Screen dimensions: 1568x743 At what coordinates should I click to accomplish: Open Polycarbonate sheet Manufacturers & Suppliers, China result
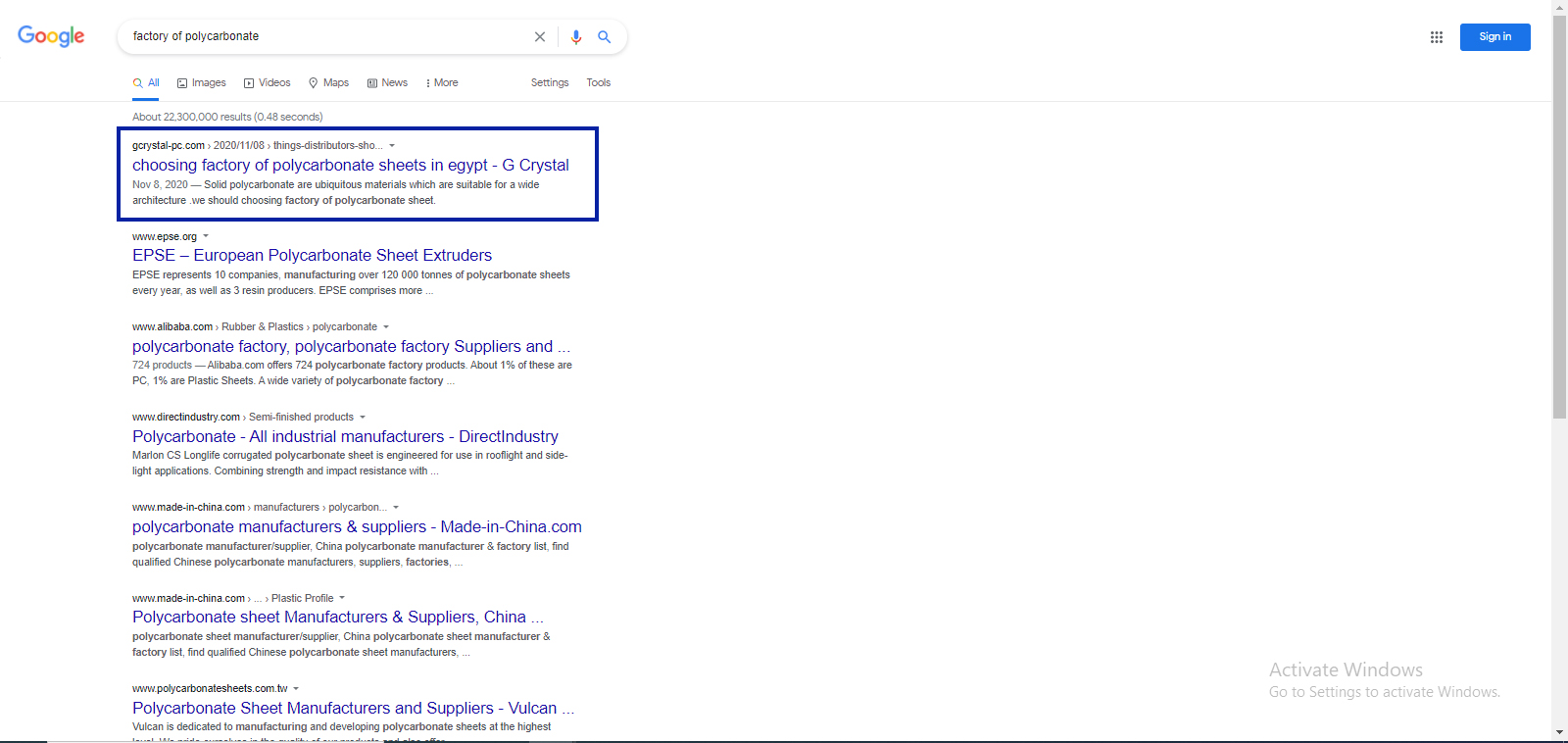338,618
